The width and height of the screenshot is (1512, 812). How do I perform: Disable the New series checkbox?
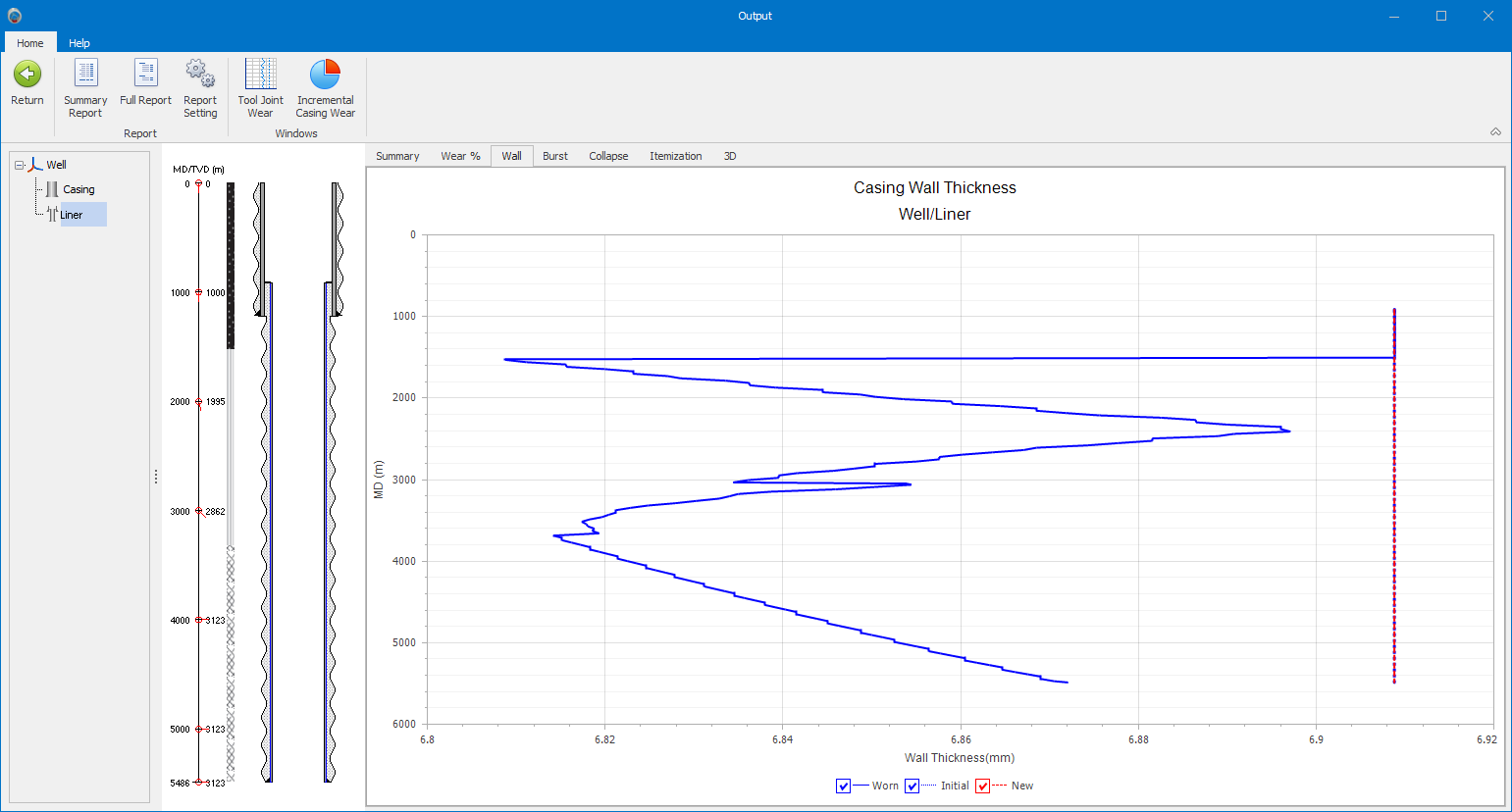pos(982,786)
